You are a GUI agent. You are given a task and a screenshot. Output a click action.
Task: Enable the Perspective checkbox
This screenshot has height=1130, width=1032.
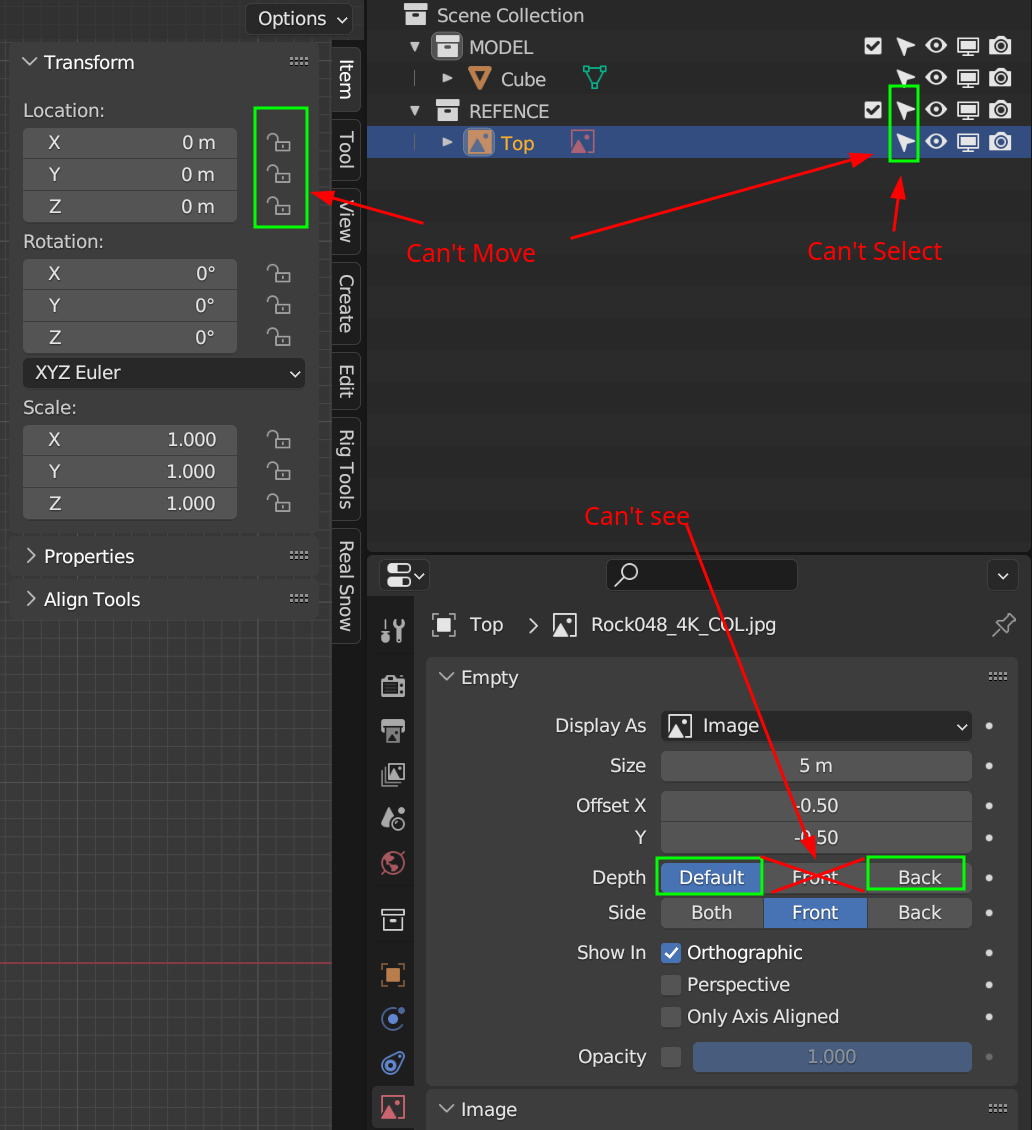tap(671, 985)
